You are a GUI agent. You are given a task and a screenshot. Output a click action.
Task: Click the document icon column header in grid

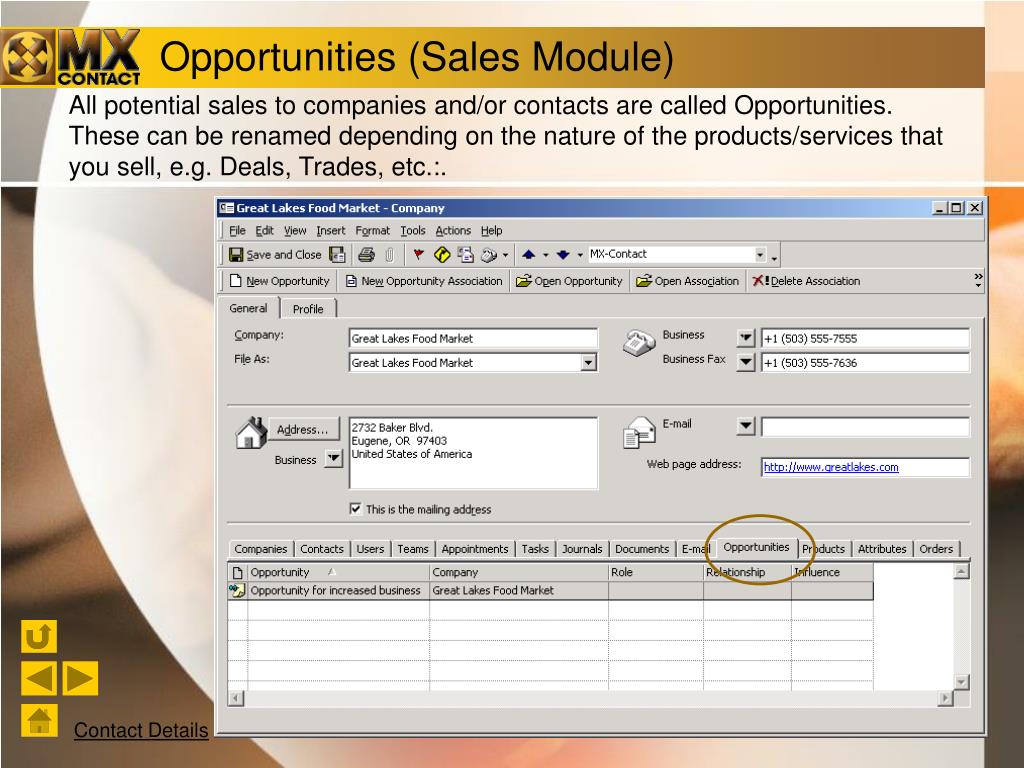(x=237, y=572)
